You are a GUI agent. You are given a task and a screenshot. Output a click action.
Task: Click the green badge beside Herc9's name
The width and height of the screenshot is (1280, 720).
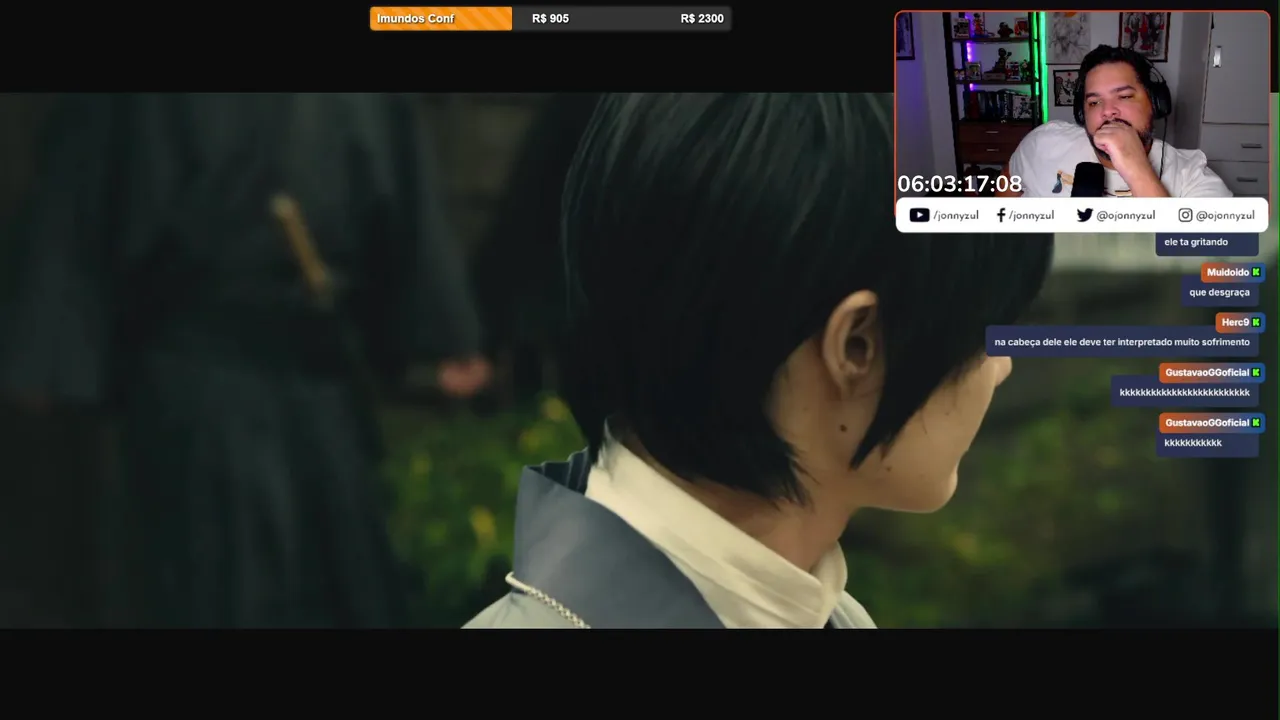1256,322
